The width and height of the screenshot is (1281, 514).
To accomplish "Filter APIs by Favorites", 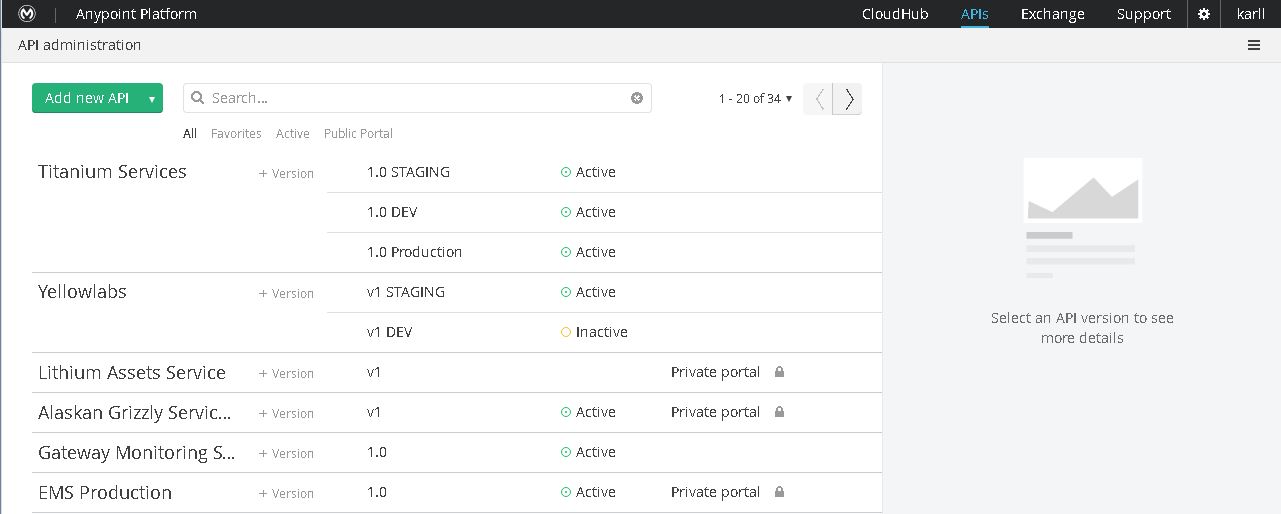I will [236, 134].
